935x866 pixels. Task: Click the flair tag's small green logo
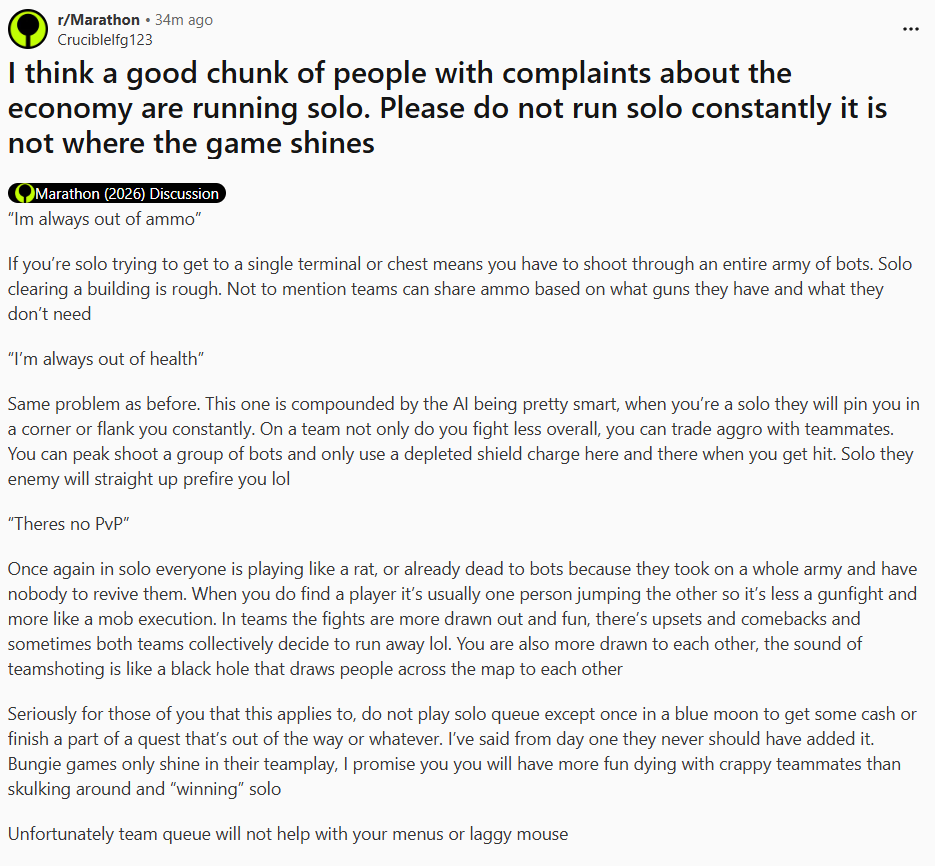24,194
